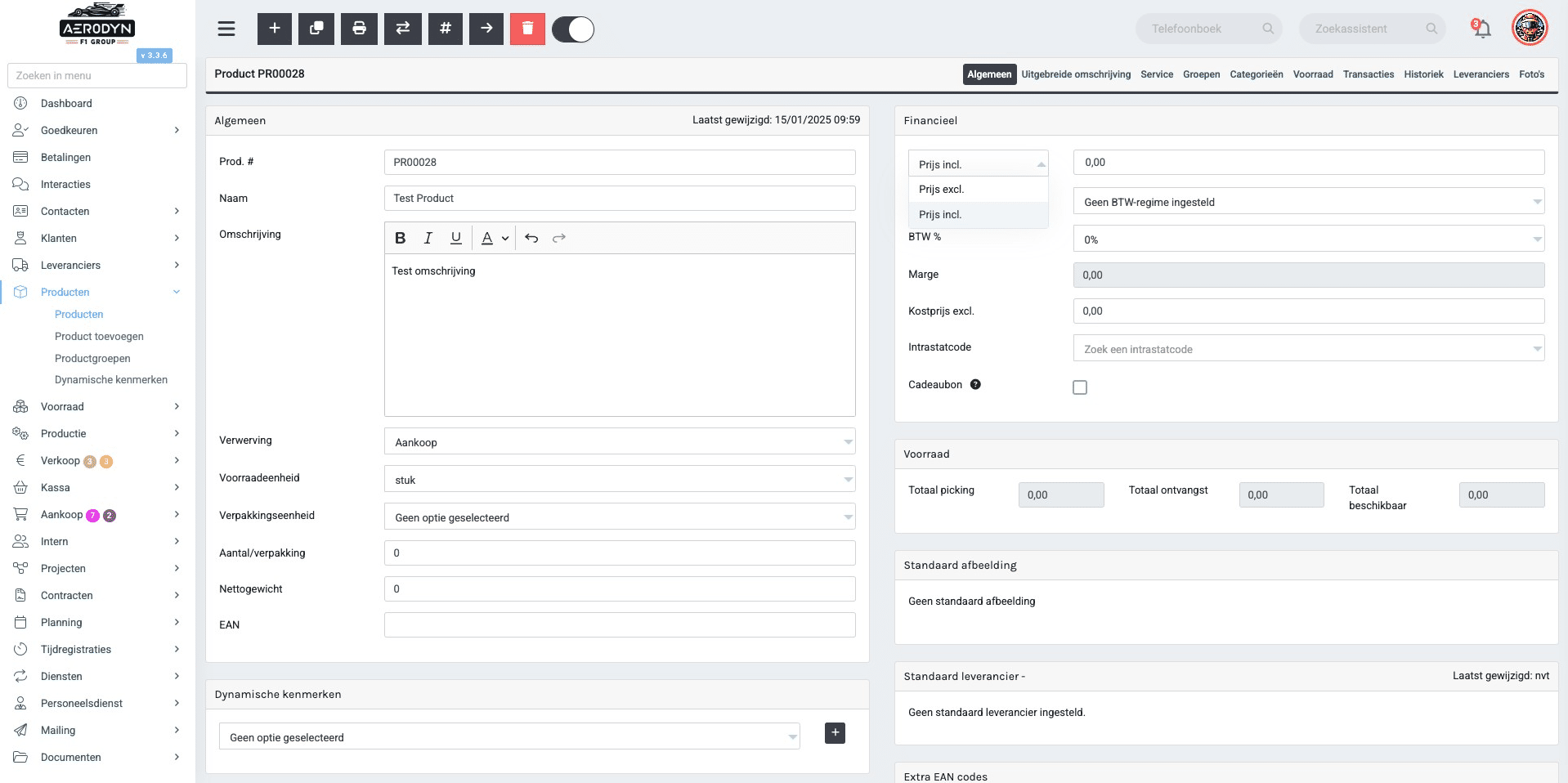The height and width of the screenshot is (783, 1568).
Task: Apply underline formatting in Omschrijving editor
Action: point(456,238)
